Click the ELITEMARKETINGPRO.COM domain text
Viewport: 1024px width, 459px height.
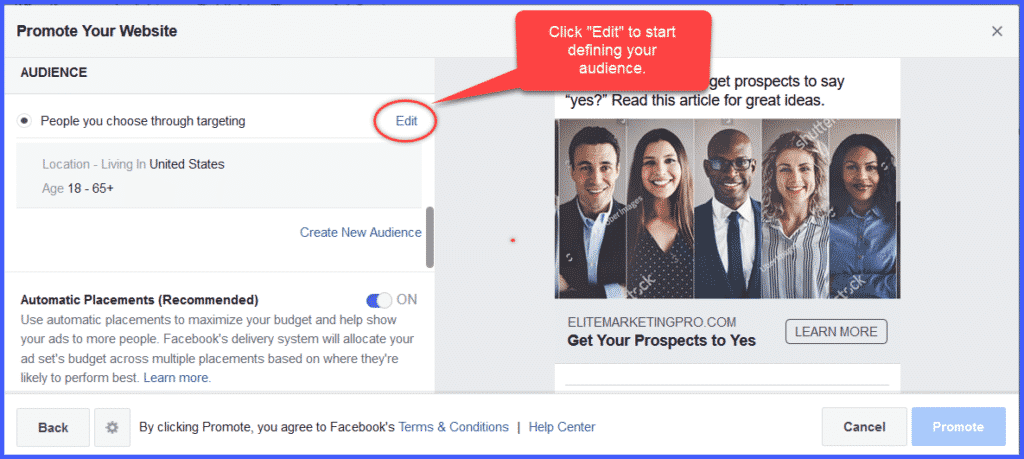click(x=652, y=322)
